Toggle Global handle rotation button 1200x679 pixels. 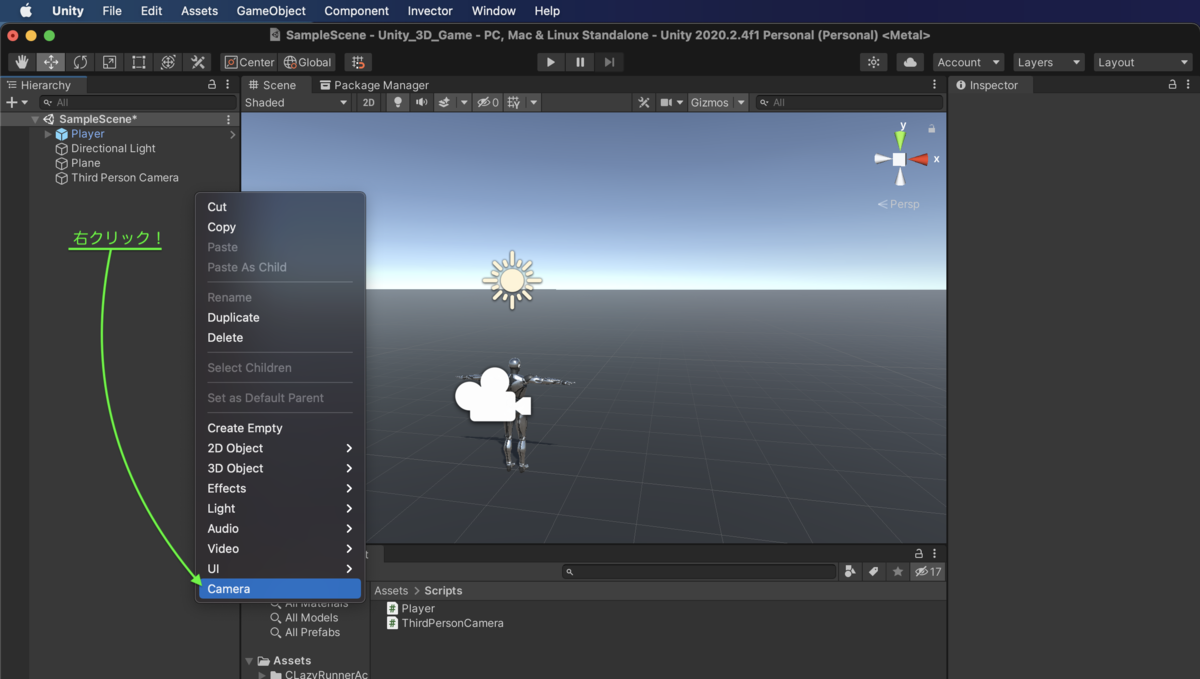308,62
